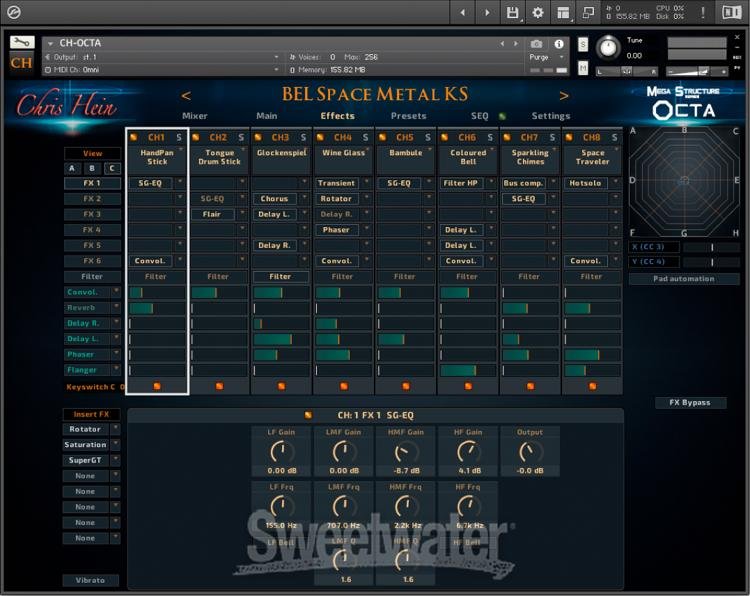Click the Vibrato button
The height and width of the screenshot is (596, 750).
coord(90,580)
